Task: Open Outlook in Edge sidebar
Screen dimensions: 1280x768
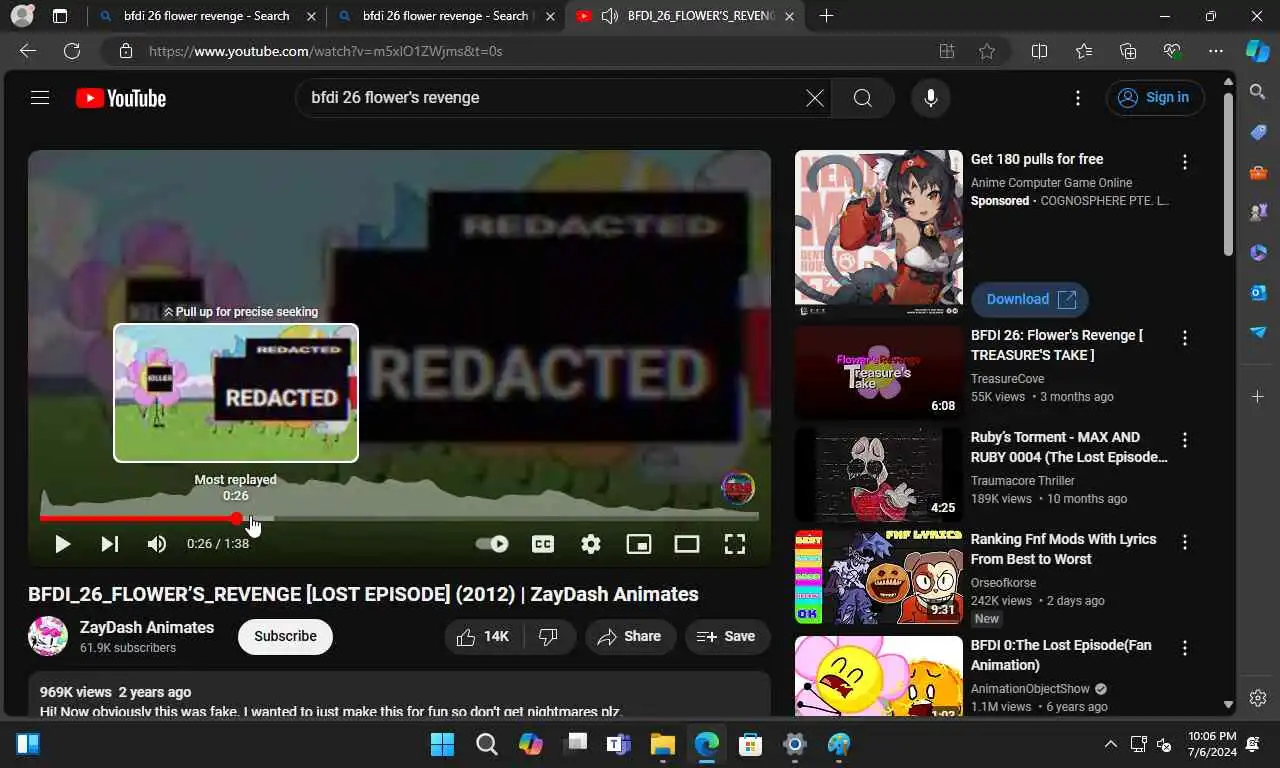Action: tap(1258, 292)
